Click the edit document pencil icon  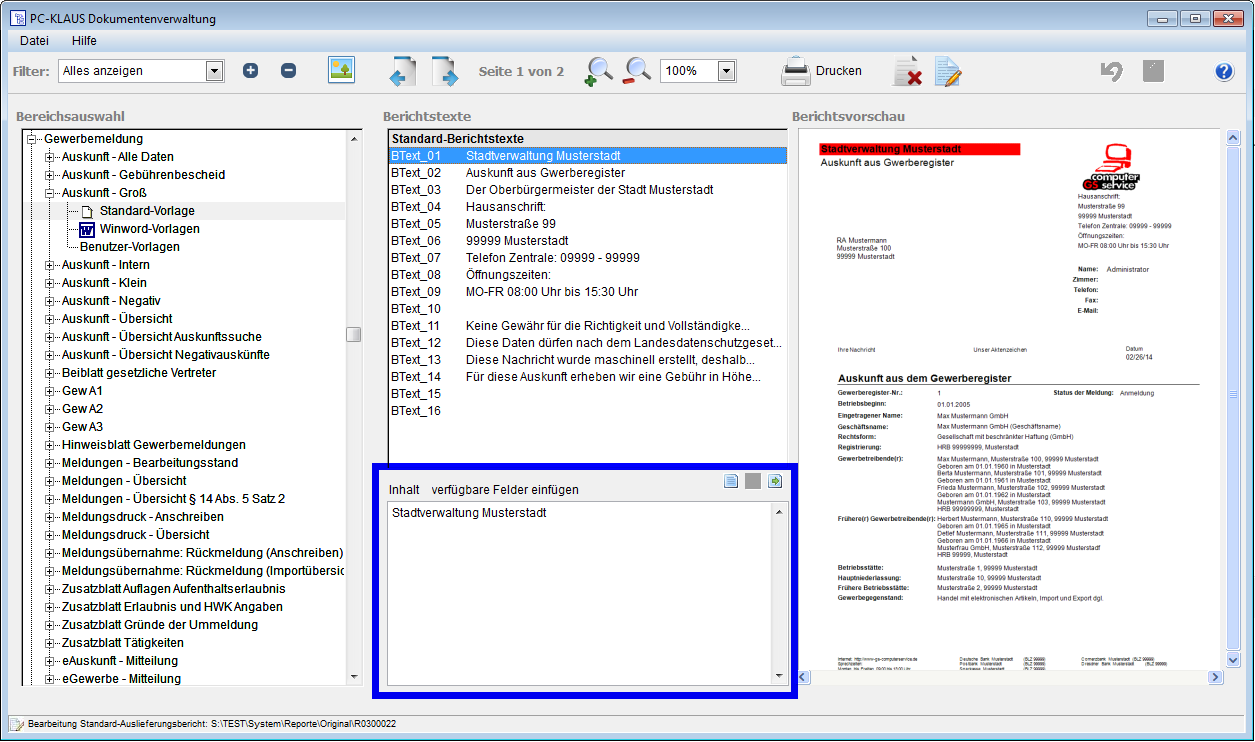pyautogui.click(x=947, y=71)
